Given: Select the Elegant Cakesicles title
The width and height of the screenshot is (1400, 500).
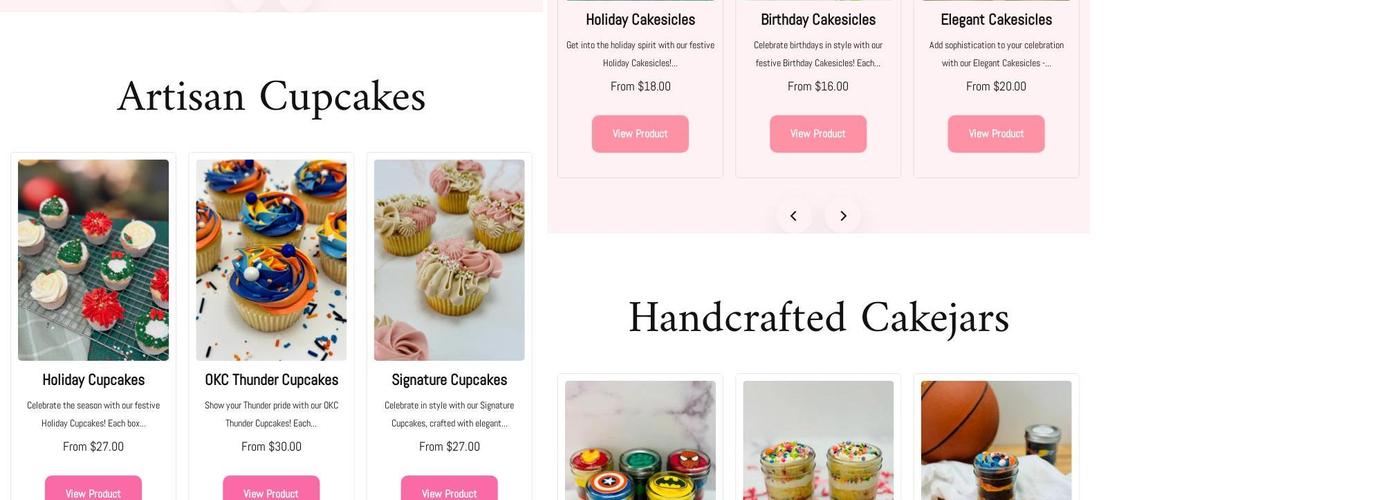Looking at the screenshot, I should coord(996,20).
